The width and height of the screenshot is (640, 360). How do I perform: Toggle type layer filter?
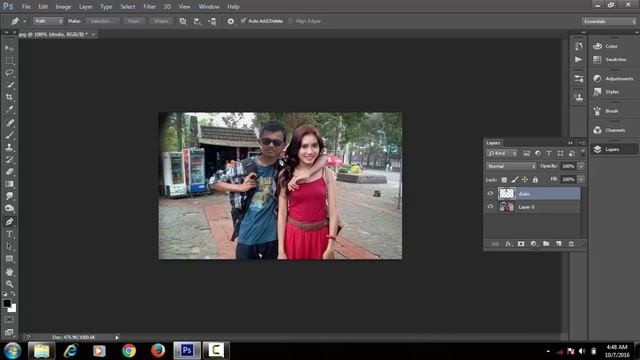click(549, 153)
